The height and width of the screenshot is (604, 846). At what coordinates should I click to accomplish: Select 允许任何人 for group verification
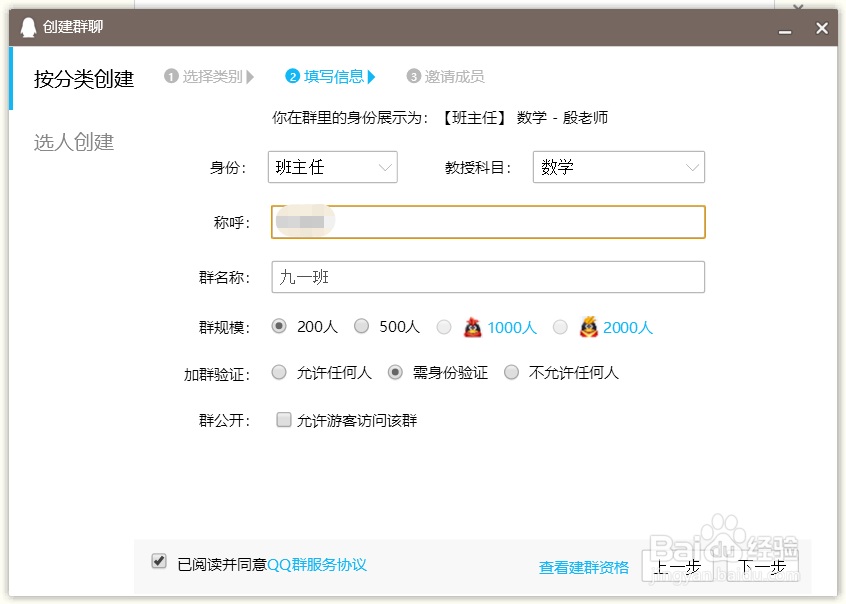coord(279,372)
